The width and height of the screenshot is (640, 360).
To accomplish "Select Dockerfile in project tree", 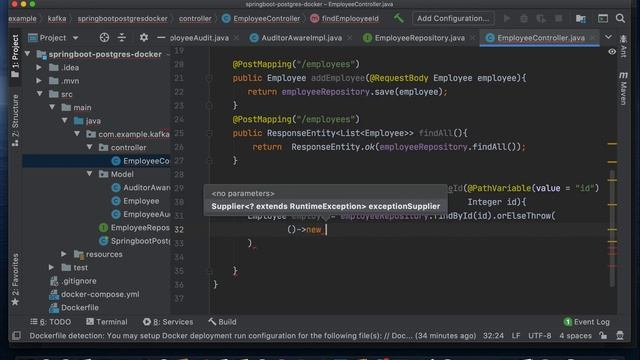I will tap(75, 307).
